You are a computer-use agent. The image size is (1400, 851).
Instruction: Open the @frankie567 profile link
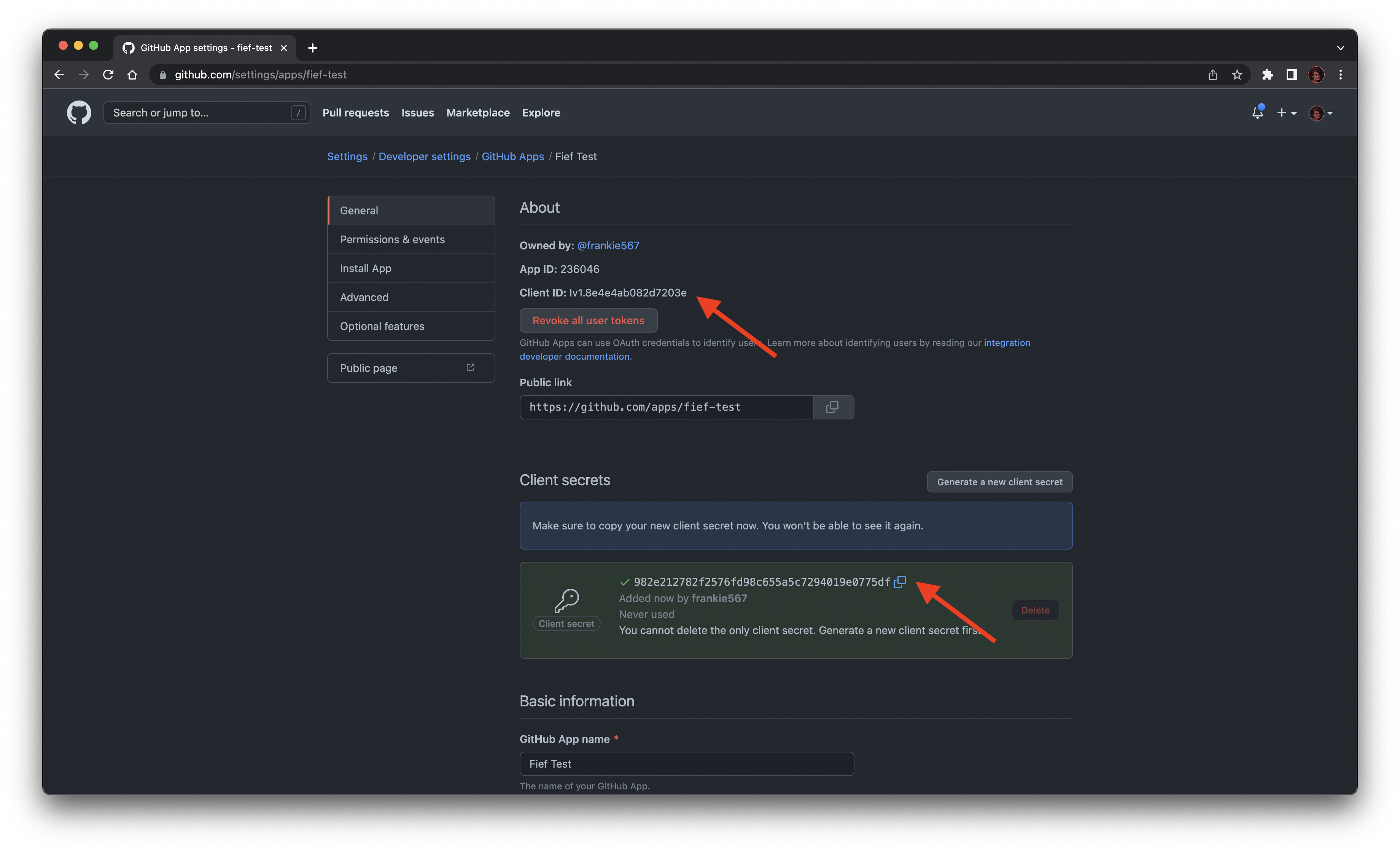click(609, 245)
